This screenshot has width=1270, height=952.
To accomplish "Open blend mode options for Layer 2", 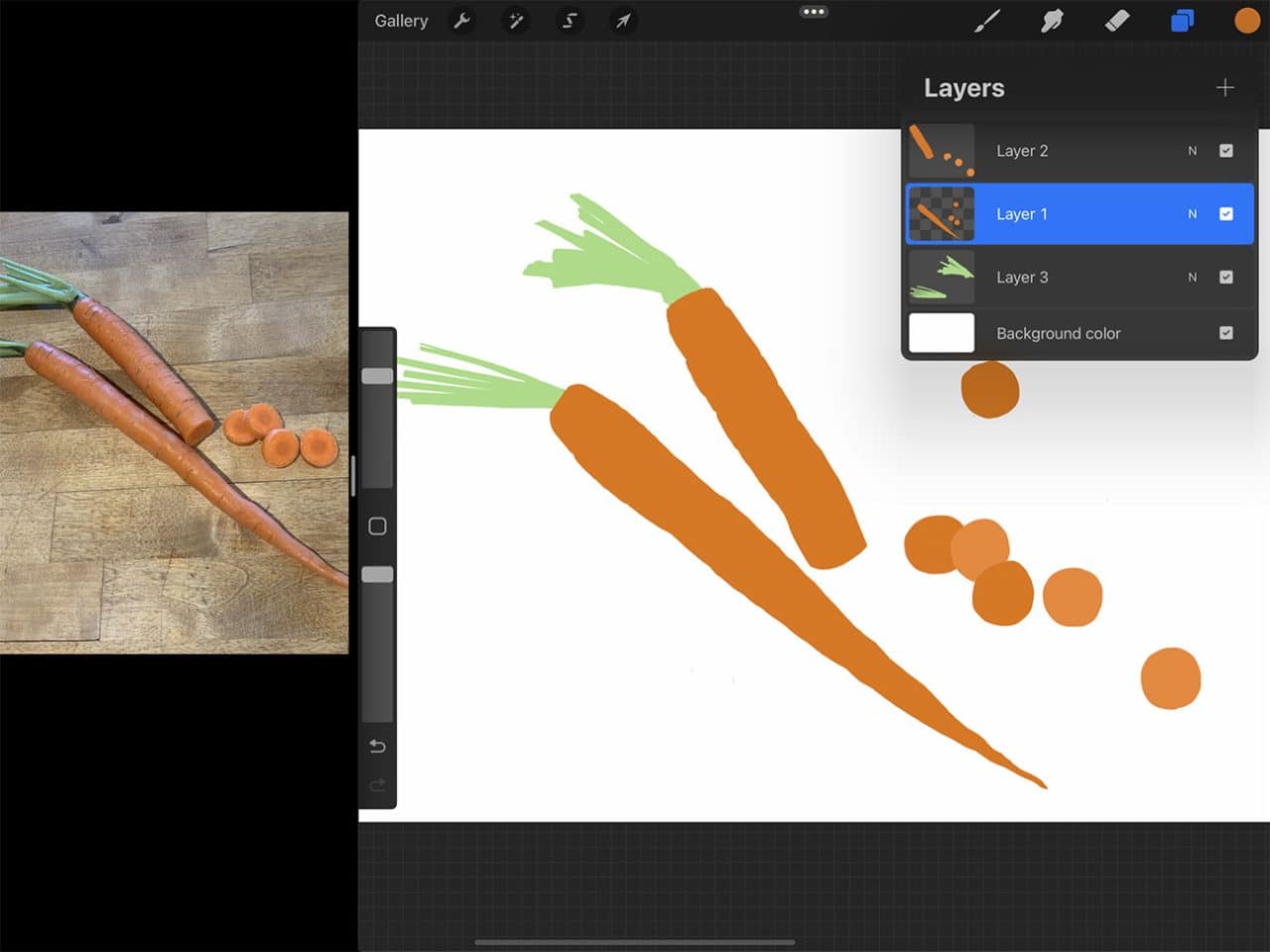I will 1193,150.
